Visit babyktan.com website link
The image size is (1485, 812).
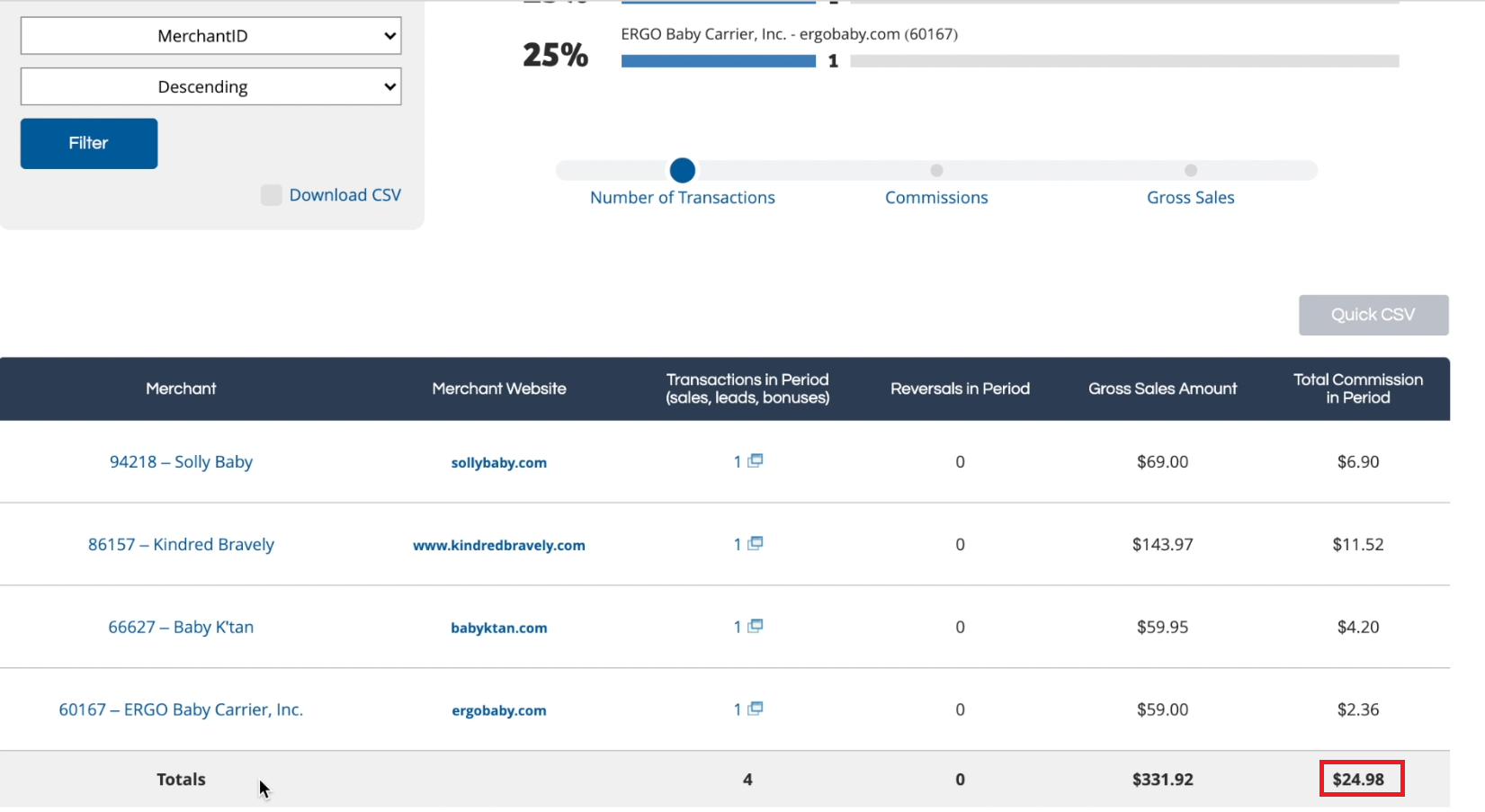499,628
